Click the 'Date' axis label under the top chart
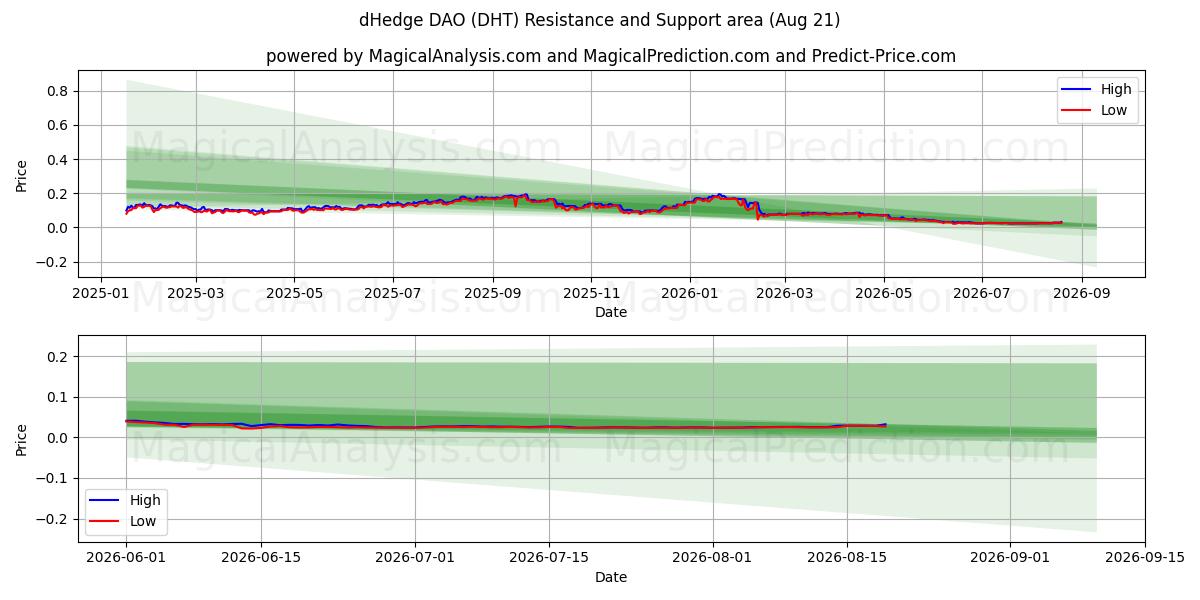 (x=611, y=313)
